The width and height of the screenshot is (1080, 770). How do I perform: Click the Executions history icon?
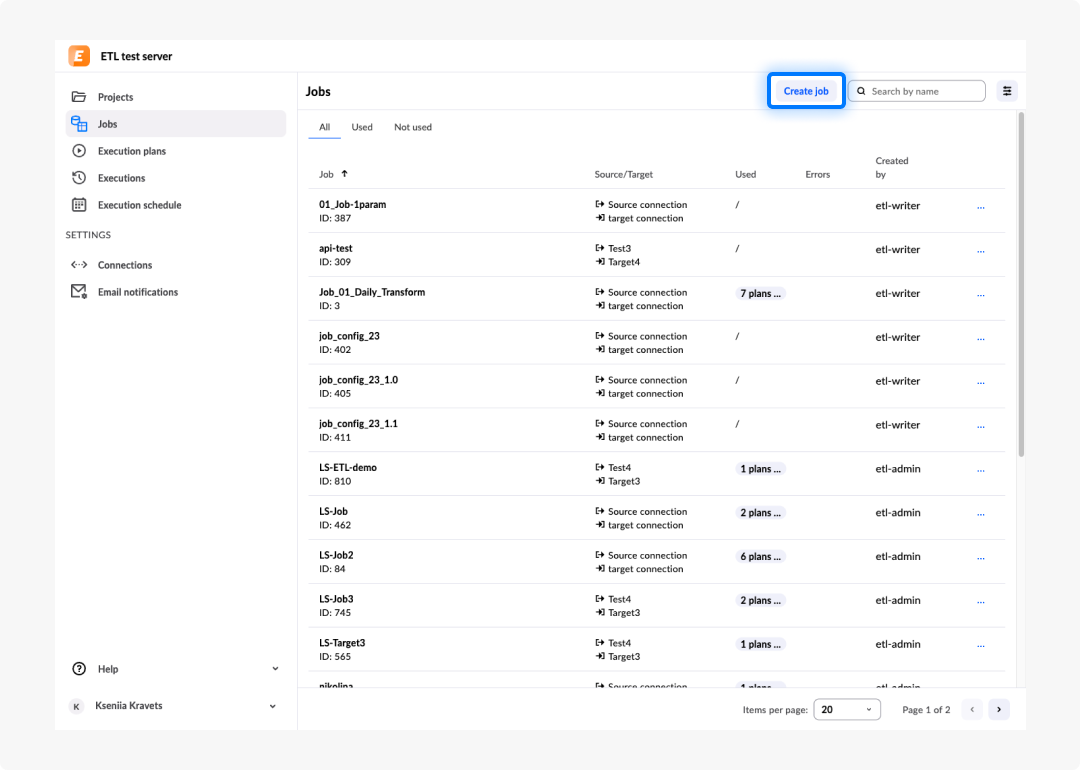pyautogui.click(x=79, y=178)
